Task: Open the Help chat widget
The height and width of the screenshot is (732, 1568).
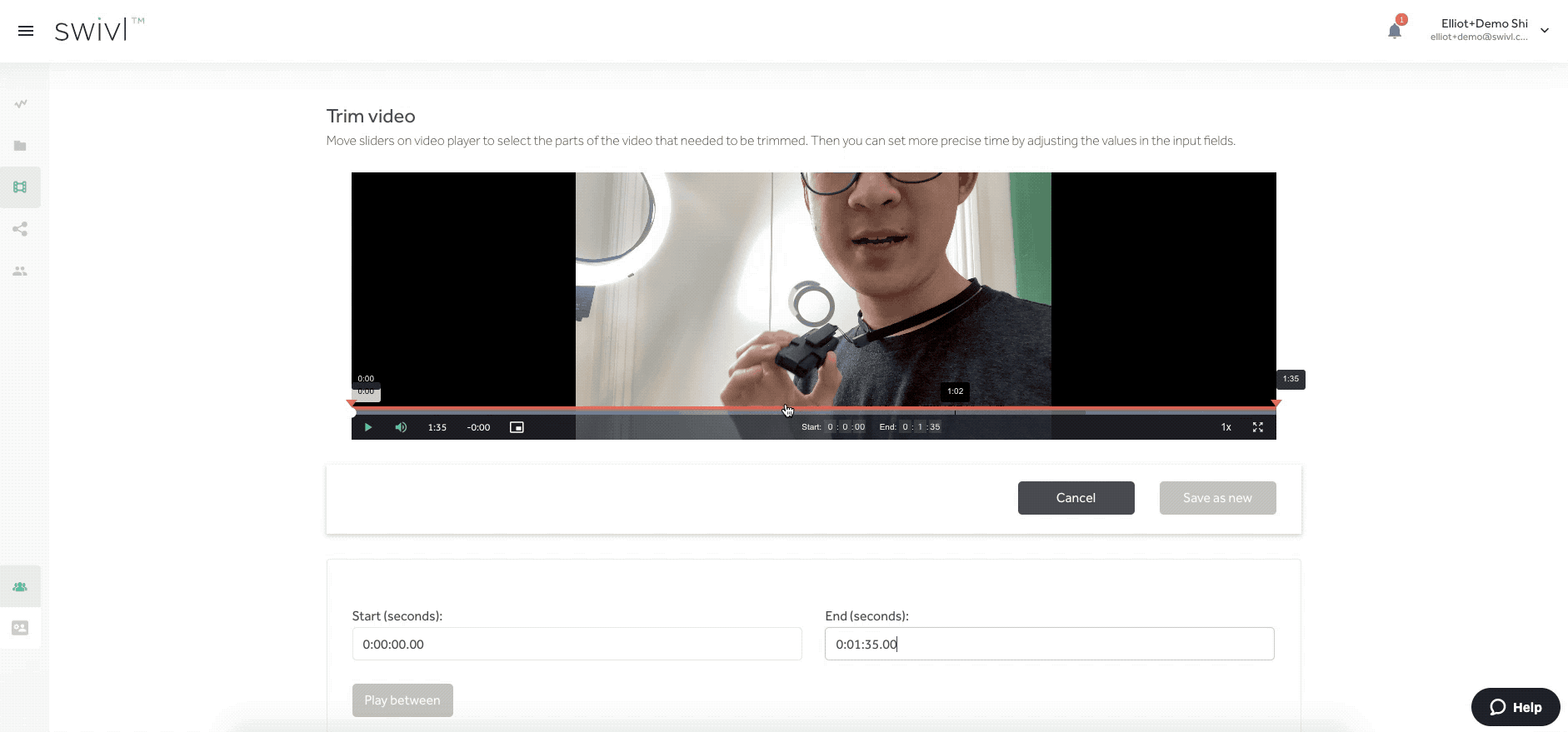Action: coord(1515,707)
